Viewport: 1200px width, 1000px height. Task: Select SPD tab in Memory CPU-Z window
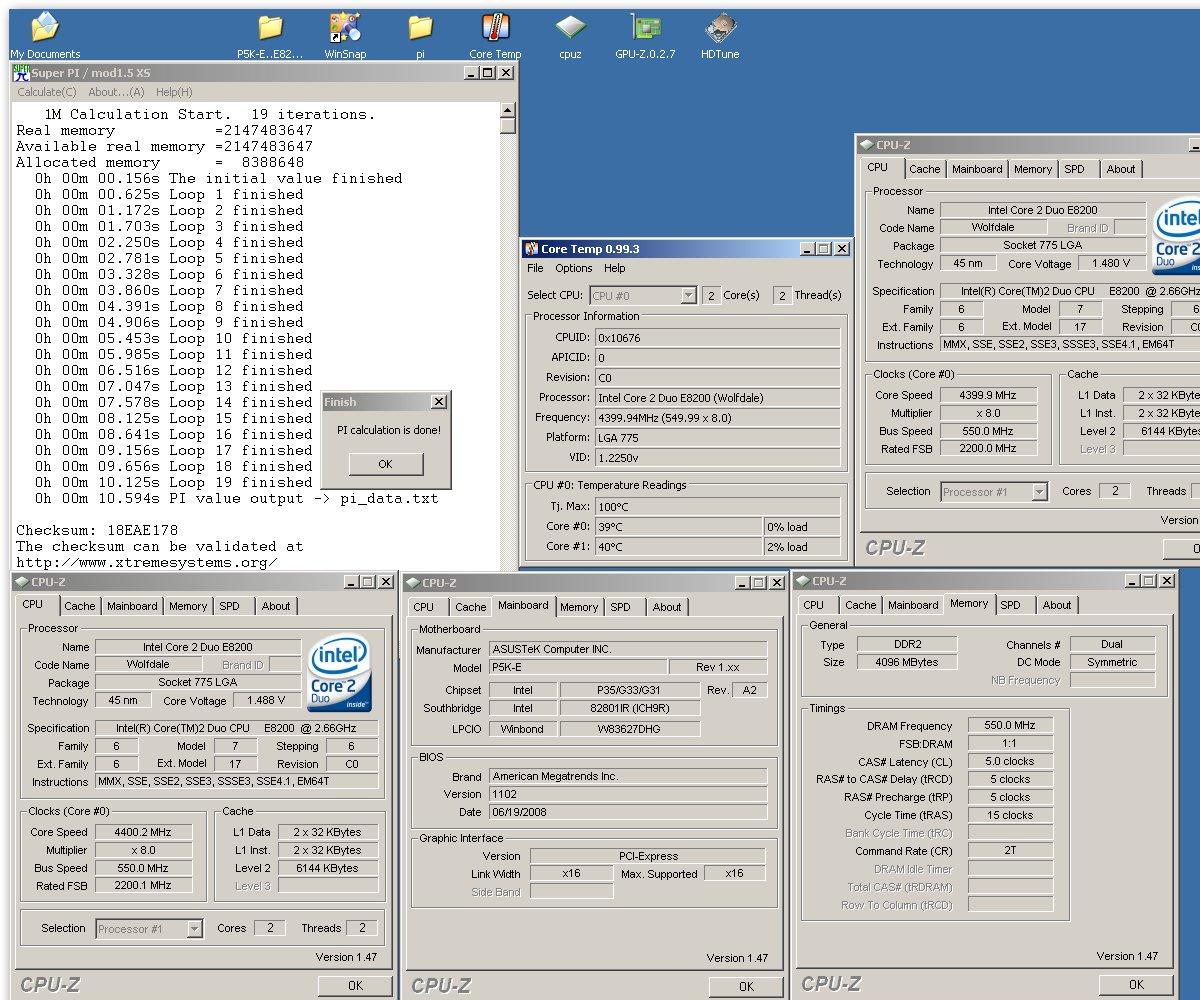coord(1011,605)
